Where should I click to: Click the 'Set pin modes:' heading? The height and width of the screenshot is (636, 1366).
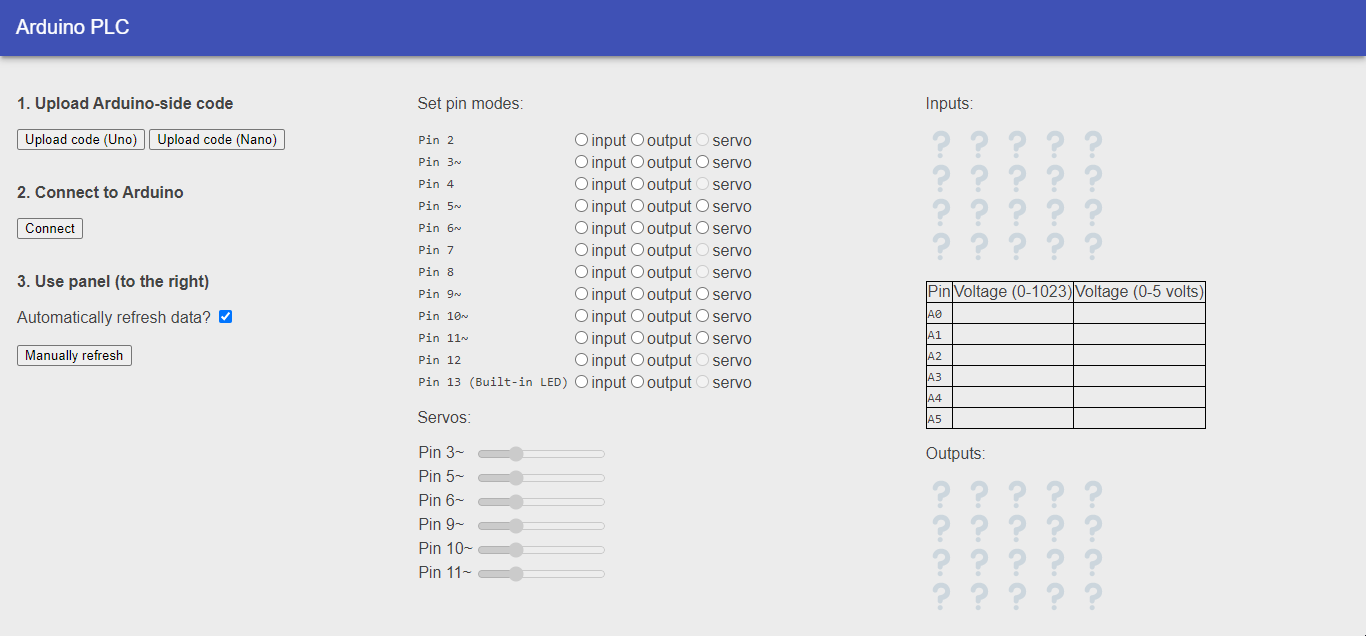(470, 103)
